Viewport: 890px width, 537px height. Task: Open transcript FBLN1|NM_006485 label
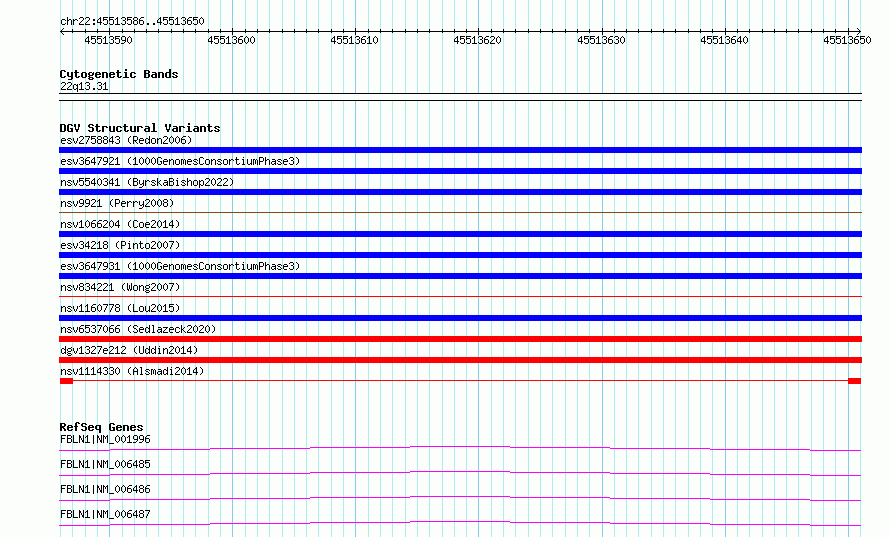[105, 464]
